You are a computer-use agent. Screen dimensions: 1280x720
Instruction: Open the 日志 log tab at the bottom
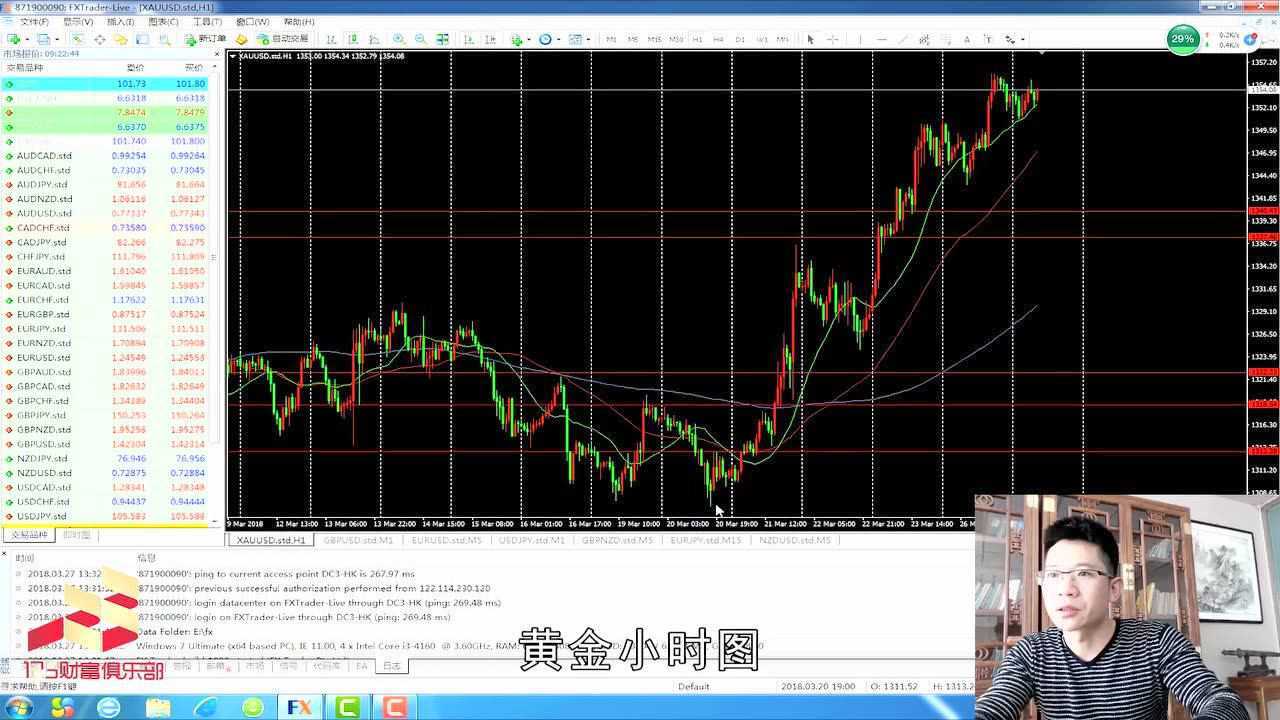pyautogui.click(x=390, y=666)
